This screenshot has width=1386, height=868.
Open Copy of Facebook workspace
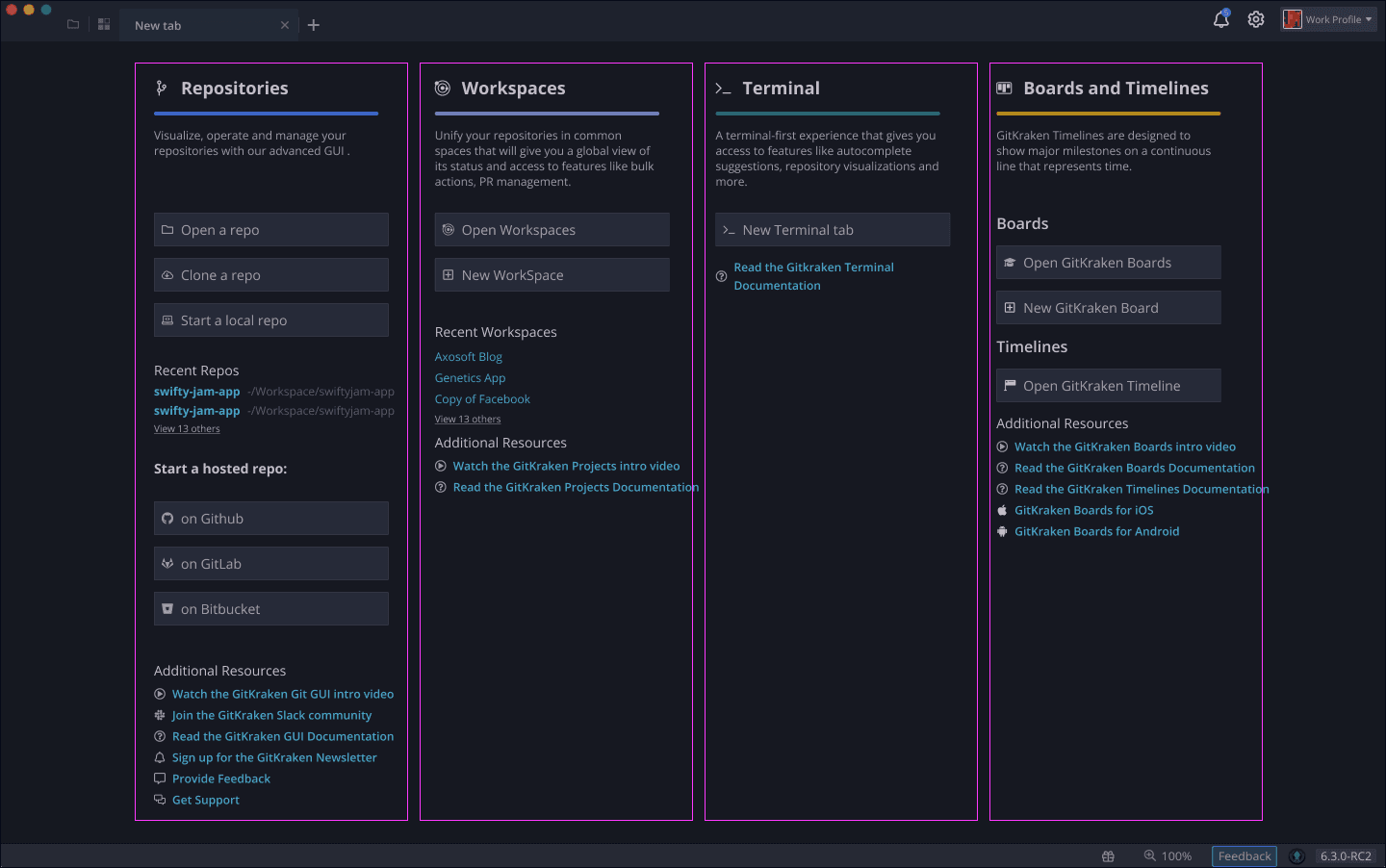[x=482, y=399]
